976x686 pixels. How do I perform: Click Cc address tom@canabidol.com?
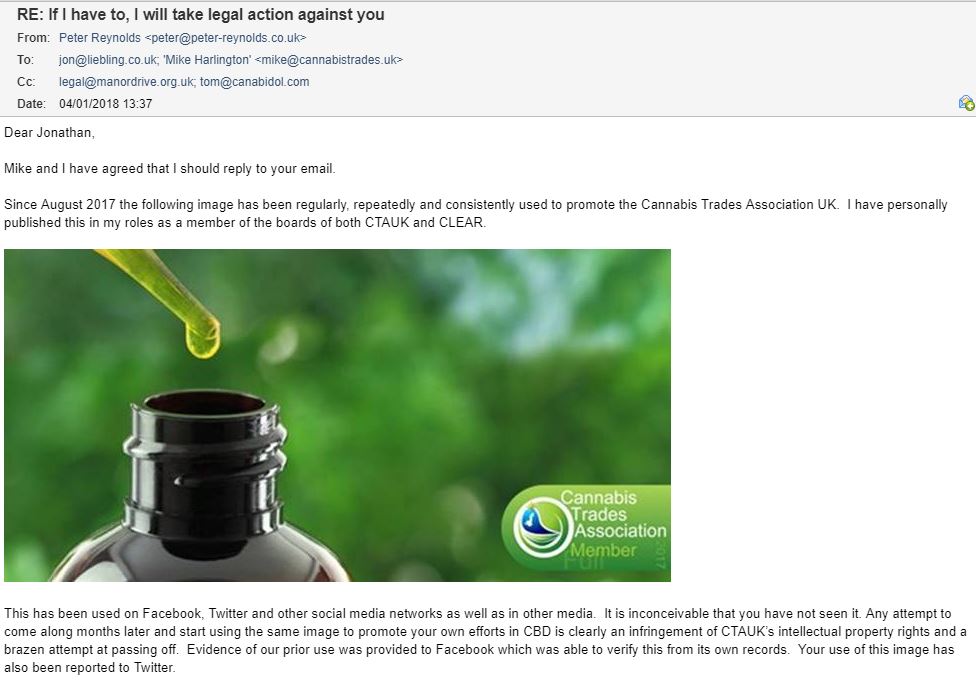255,82
